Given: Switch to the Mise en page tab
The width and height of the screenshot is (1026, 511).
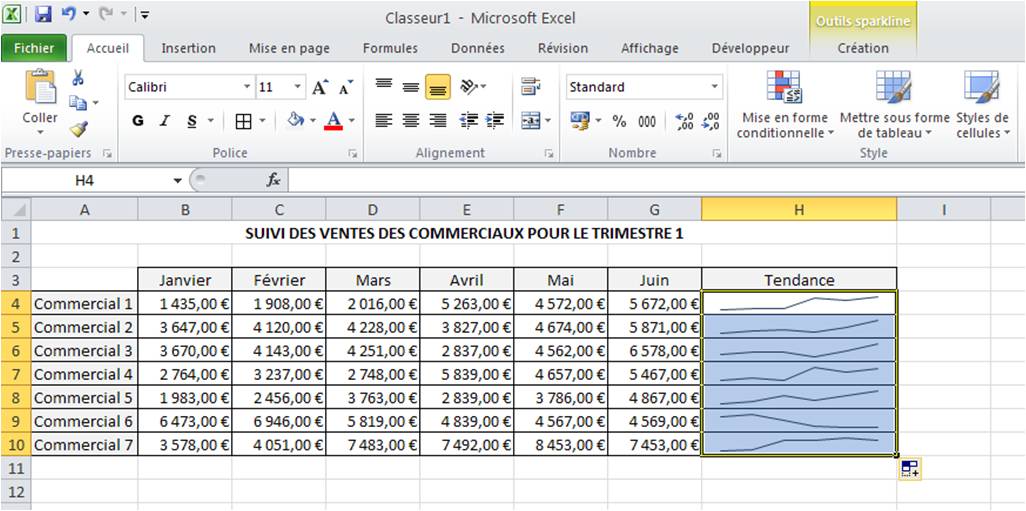Looking at the screenshot, I should 289,48.
